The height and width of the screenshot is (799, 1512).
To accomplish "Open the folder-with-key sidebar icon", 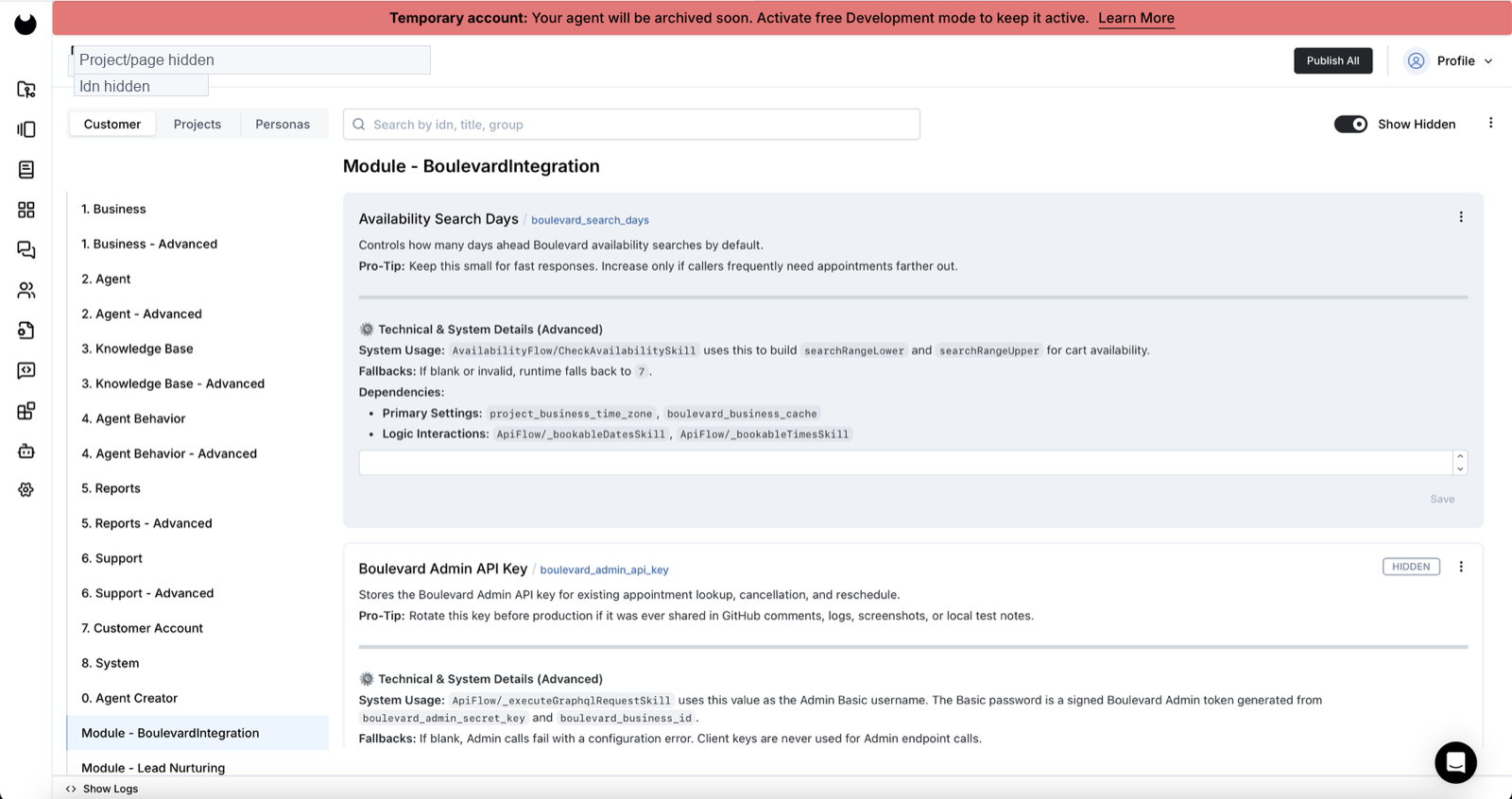I will [x=26, y=90].
